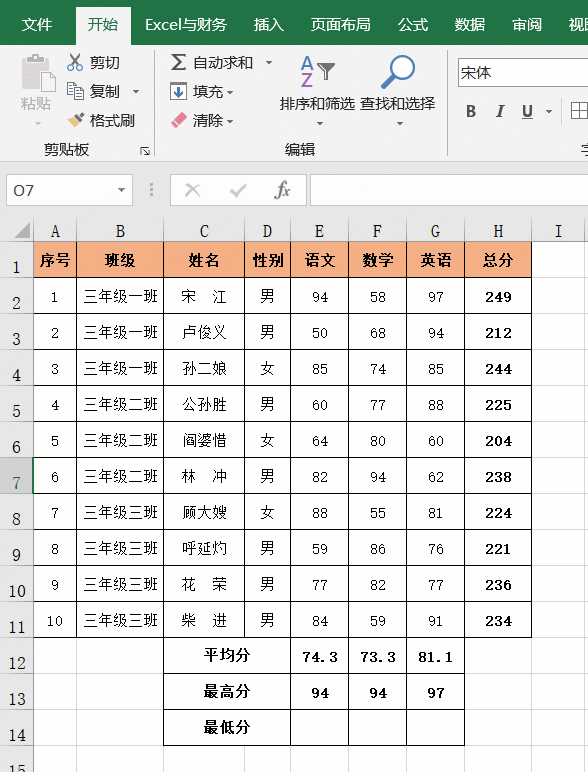Open the Name Box dropdown arrow
Viewport: 588px width, 772px height.
[x=121, y=190]
